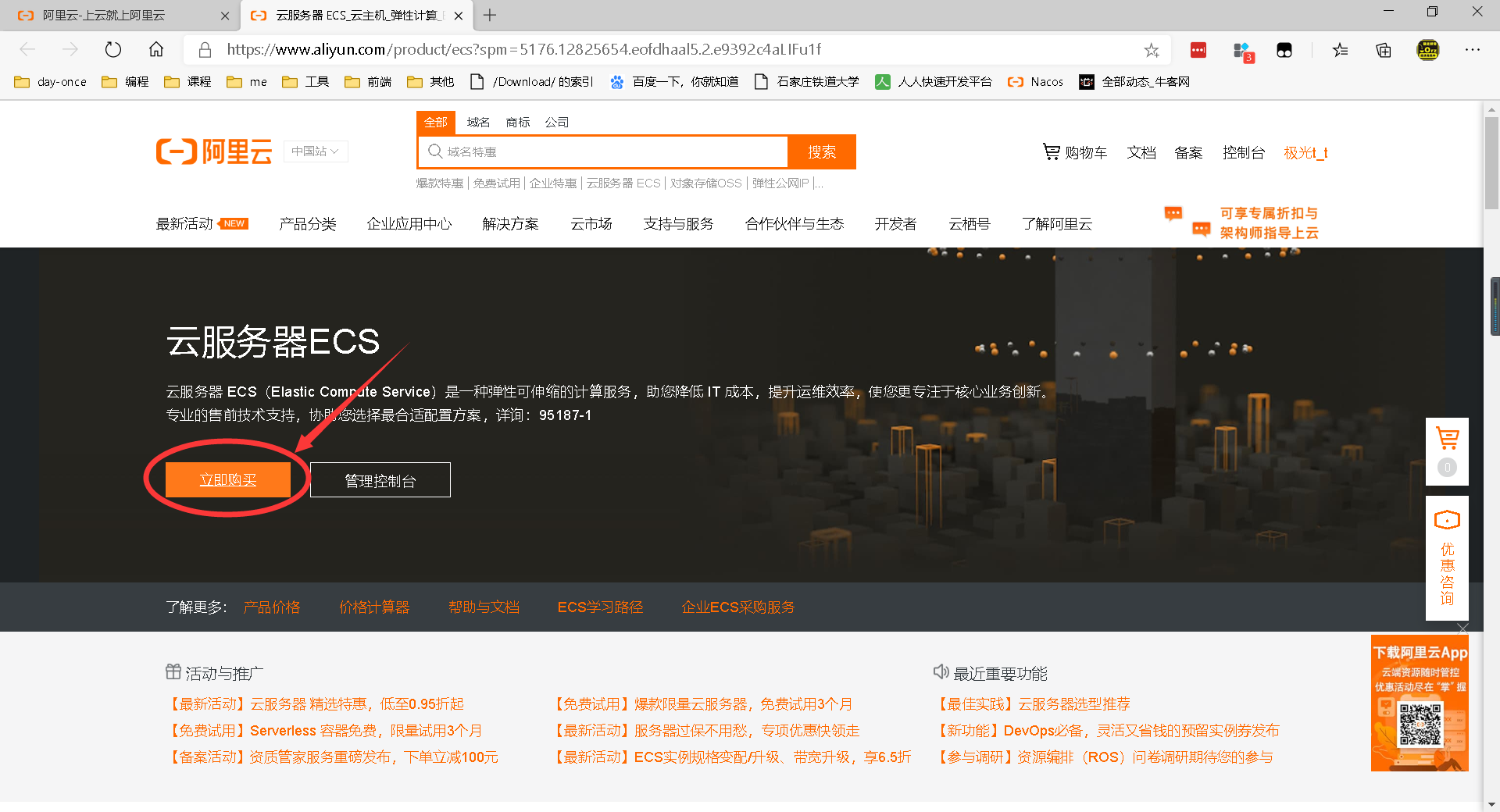Click the red extension icon in toolbar
The width and height of the screenshot is (1500, 812).
(x=1198, y=50)
